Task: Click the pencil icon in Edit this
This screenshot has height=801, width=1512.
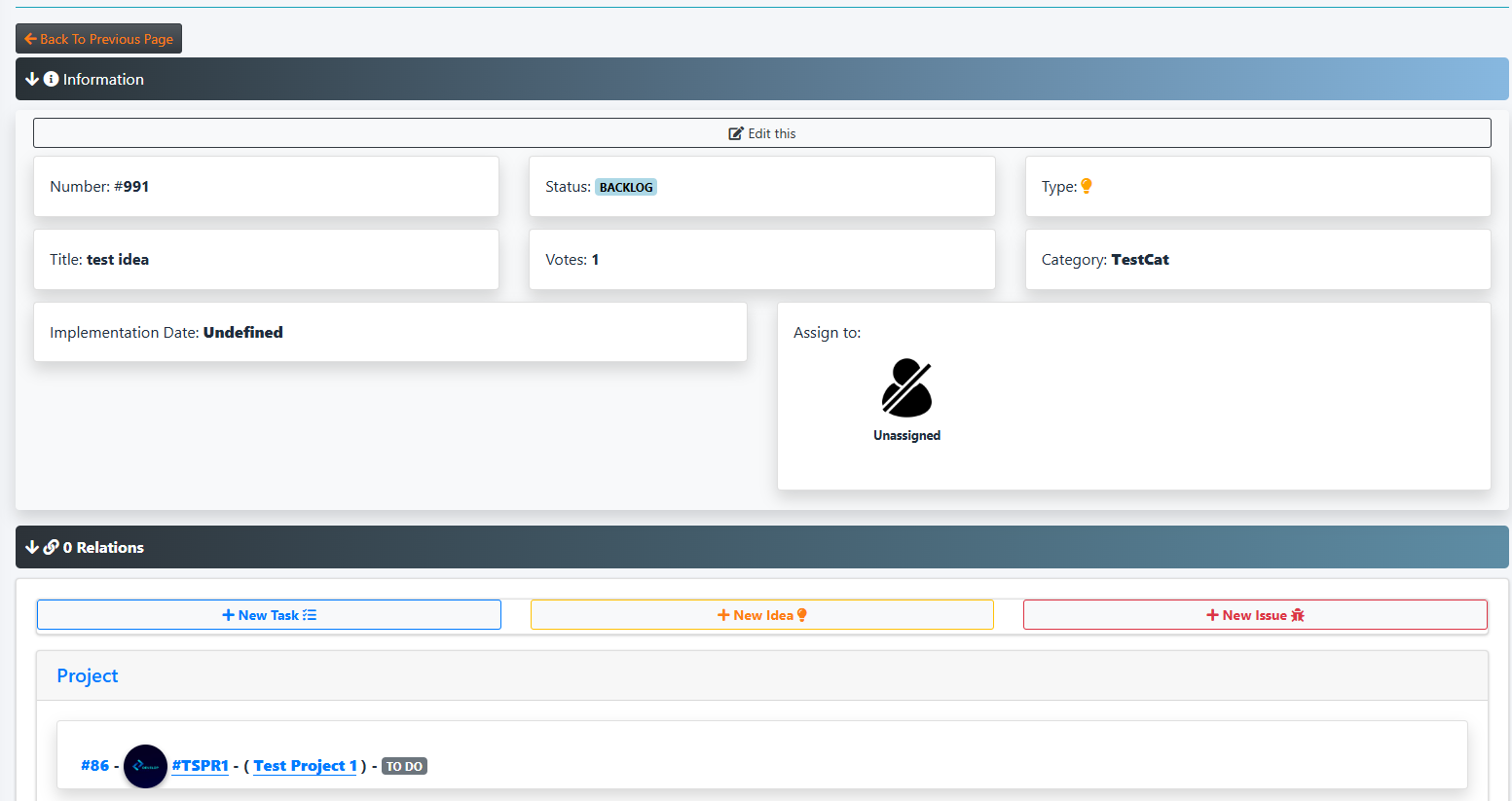Action: tap(736, 133)
